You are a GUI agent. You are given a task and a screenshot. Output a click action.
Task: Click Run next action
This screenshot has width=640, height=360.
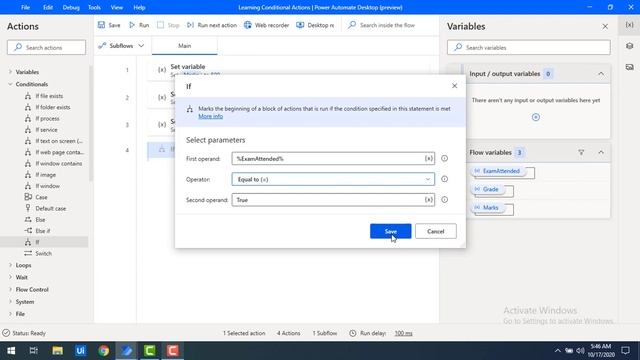tap(212, 25)
